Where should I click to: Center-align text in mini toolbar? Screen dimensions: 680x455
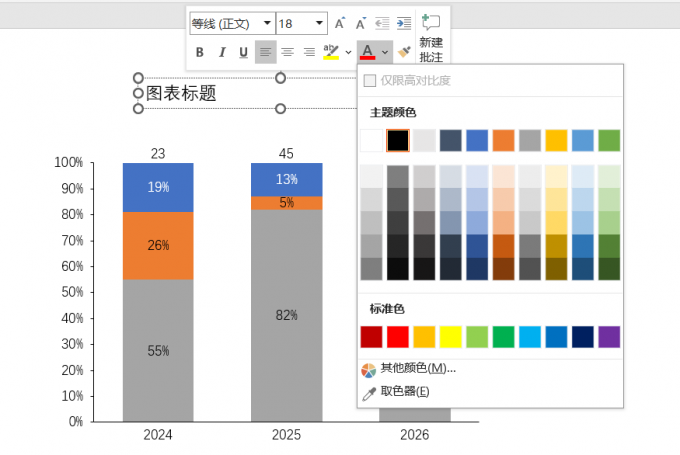click(287, 52)
